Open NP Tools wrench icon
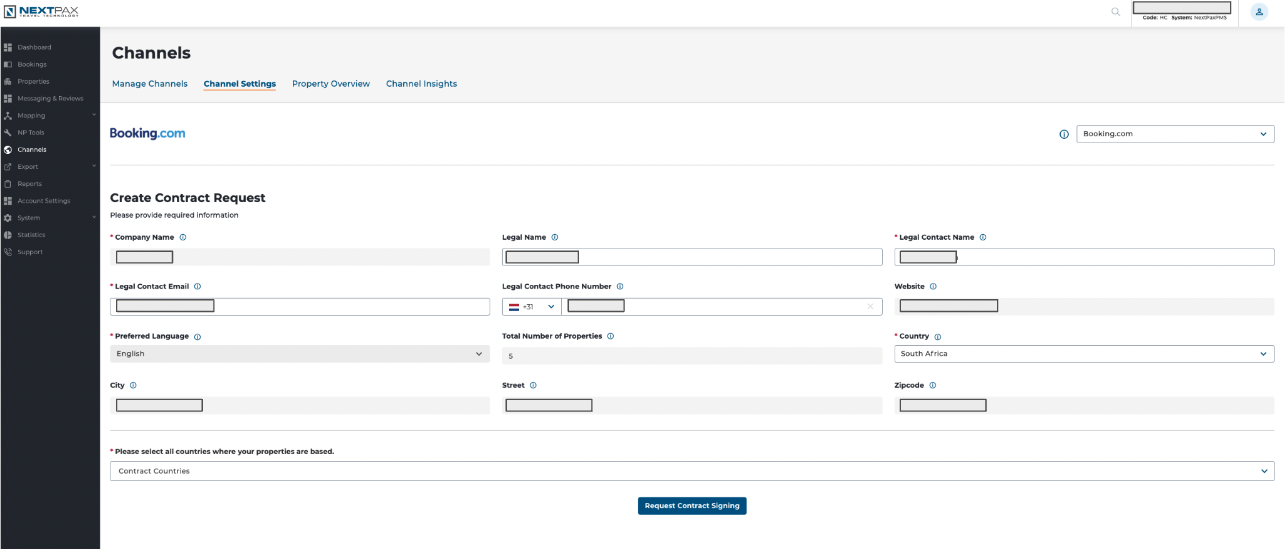This screenshot has height=549, width=1288. 8,132
